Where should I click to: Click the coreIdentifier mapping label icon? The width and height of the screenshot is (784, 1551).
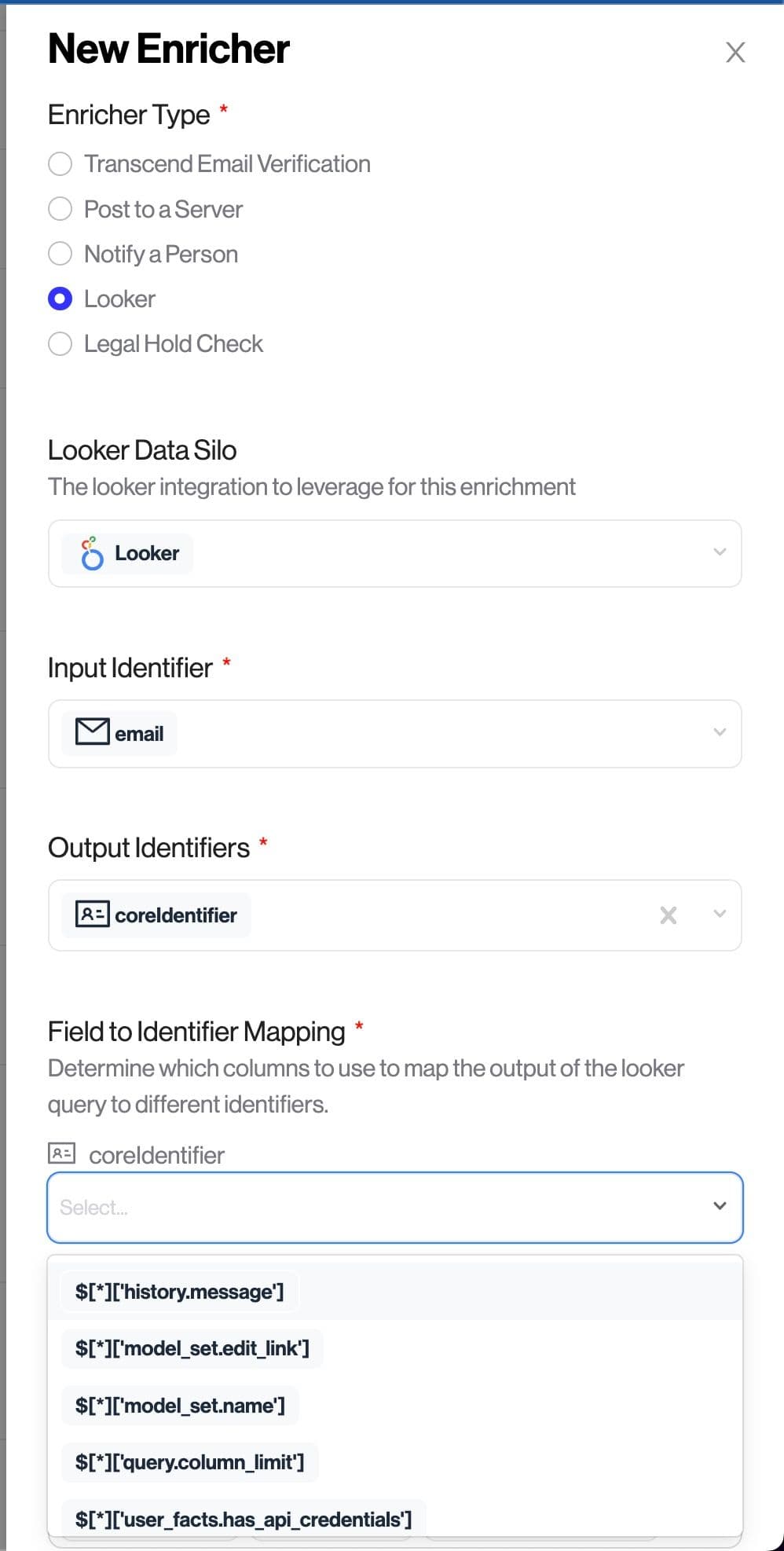(x=61, y=1153)
